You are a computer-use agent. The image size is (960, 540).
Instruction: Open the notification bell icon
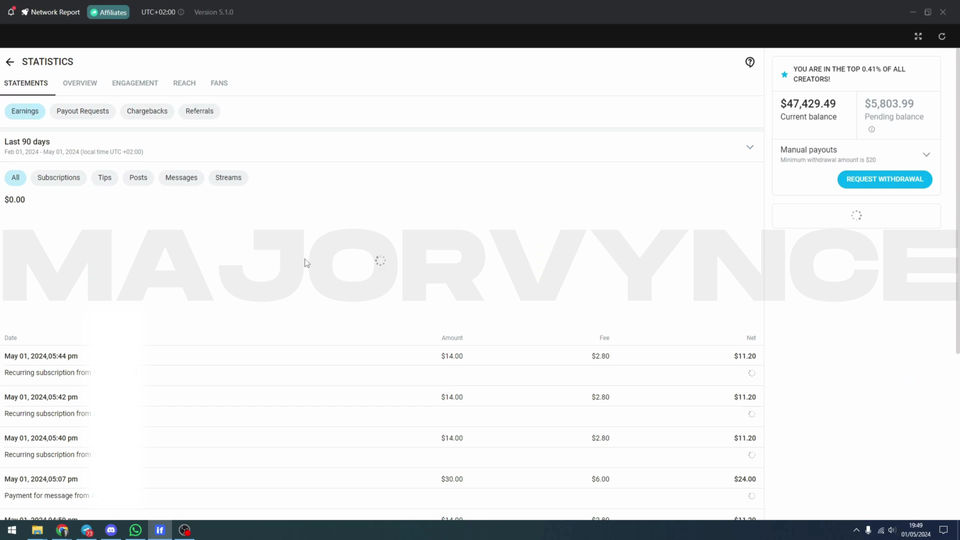coord(11,12)
